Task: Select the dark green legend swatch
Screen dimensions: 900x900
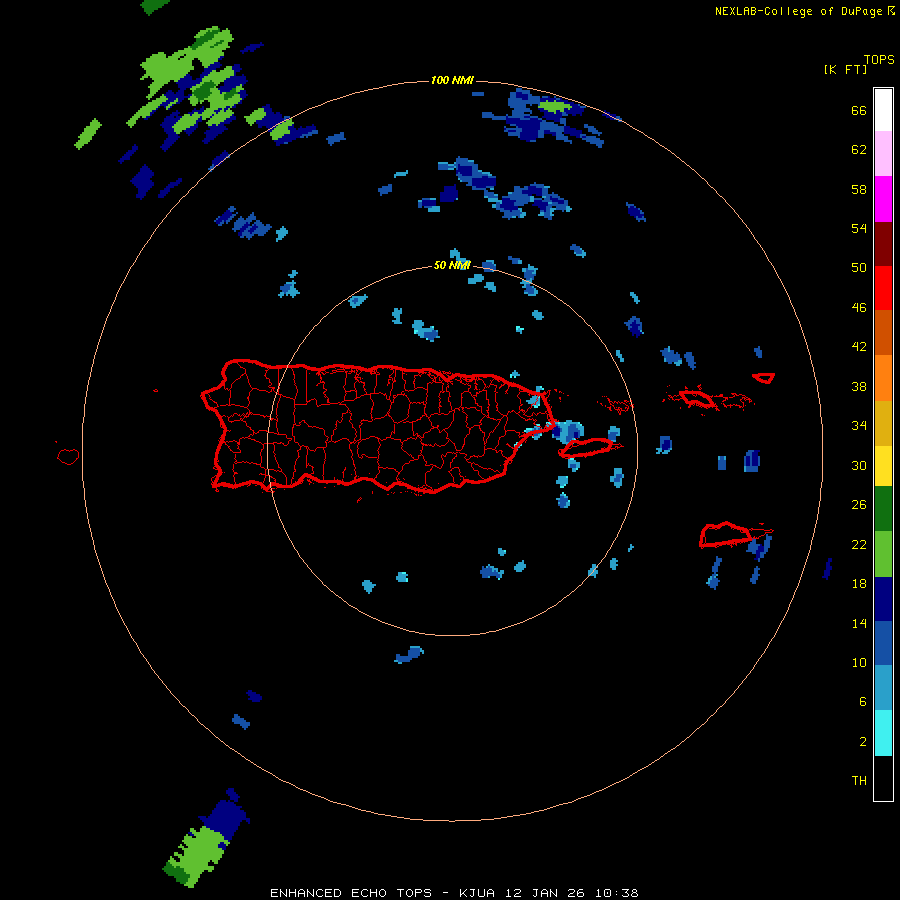Action: [883, 509]
